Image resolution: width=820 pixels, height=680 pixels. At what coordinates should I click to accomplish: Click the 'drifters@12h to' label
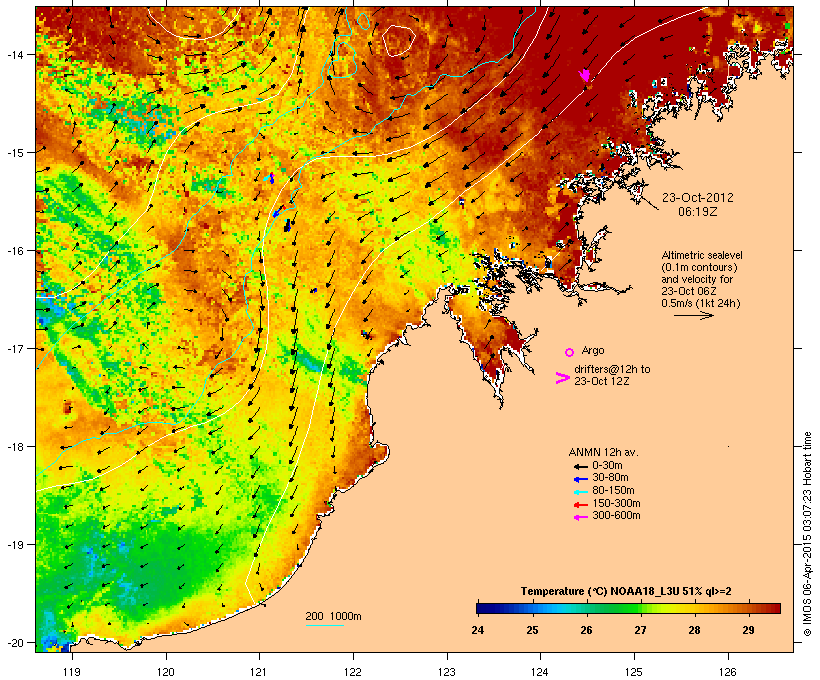(x=612, y=369)
